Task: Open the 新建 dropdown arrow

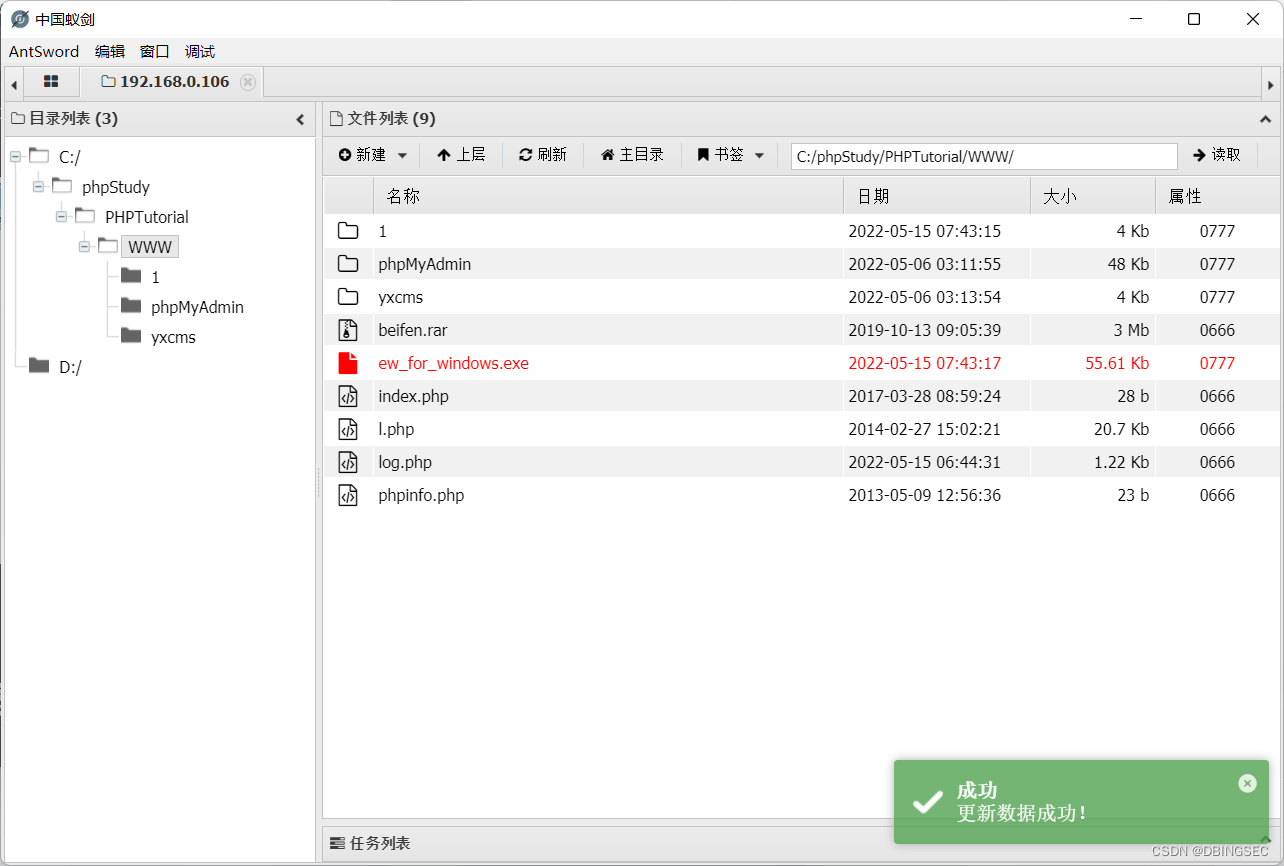Action: [x=402, y=155]
